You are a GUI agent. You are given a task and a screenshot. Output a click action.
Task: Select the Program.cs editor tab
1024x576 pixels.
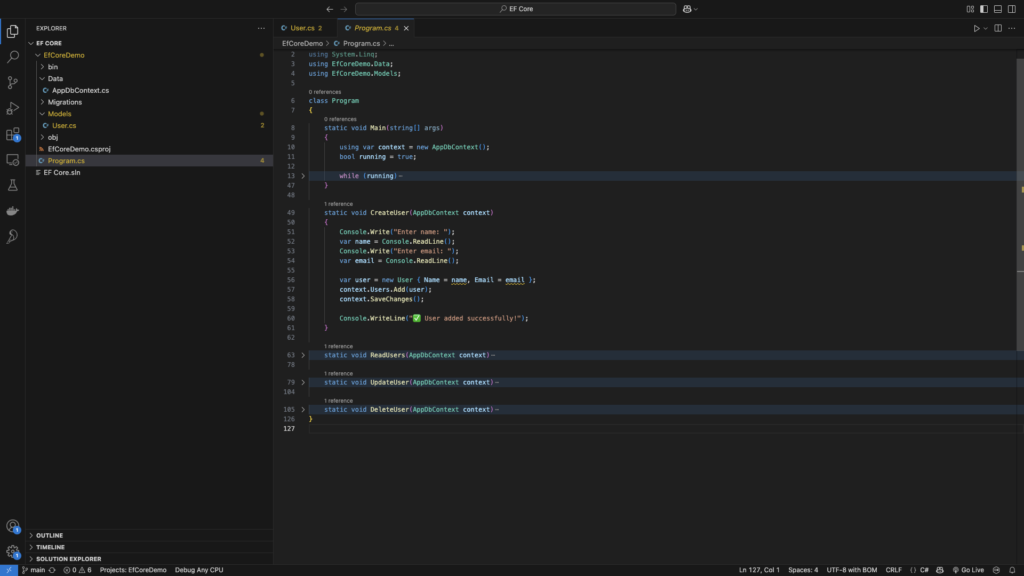[372, 28]
